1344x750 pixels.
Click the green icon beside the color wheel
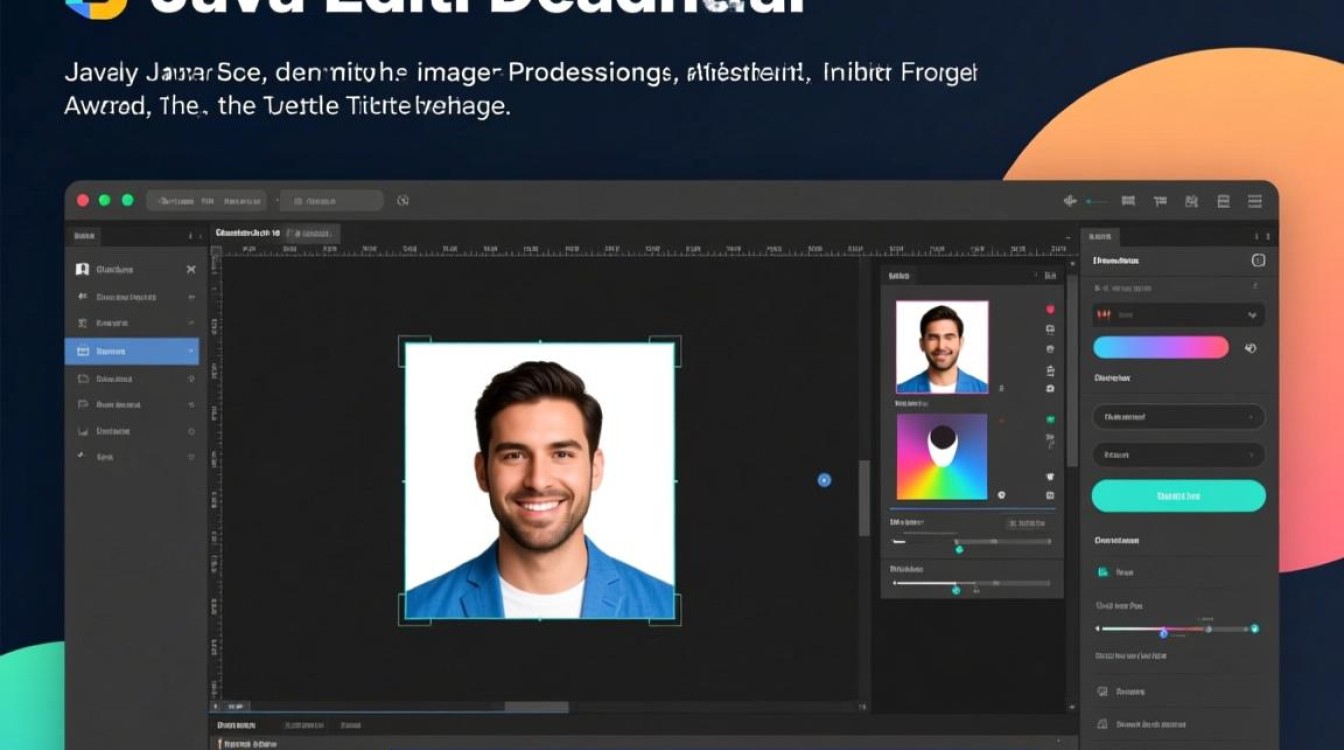1050,419
